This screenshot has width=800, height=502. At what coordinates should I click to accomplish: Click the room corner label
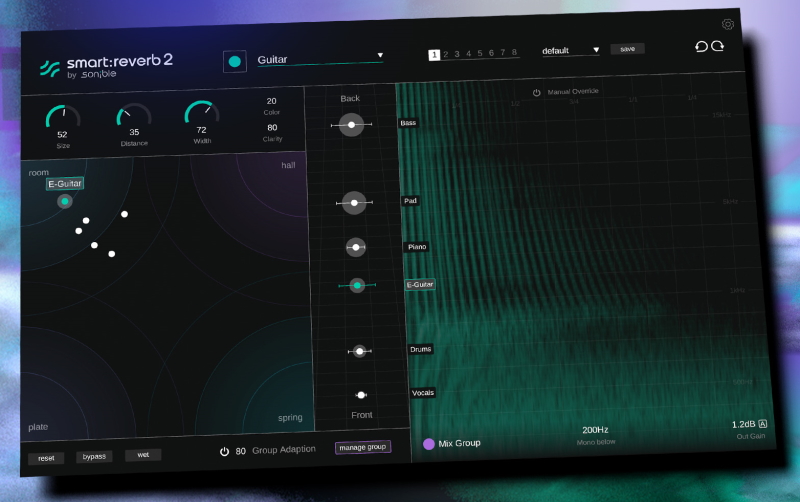[39, 173]
